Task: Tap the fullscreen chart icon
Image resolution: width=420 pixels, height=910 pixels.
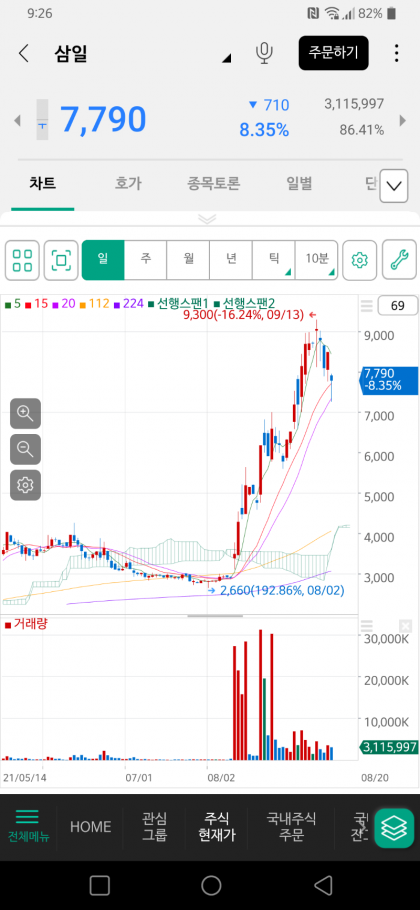Action: (x=61, y=260)
